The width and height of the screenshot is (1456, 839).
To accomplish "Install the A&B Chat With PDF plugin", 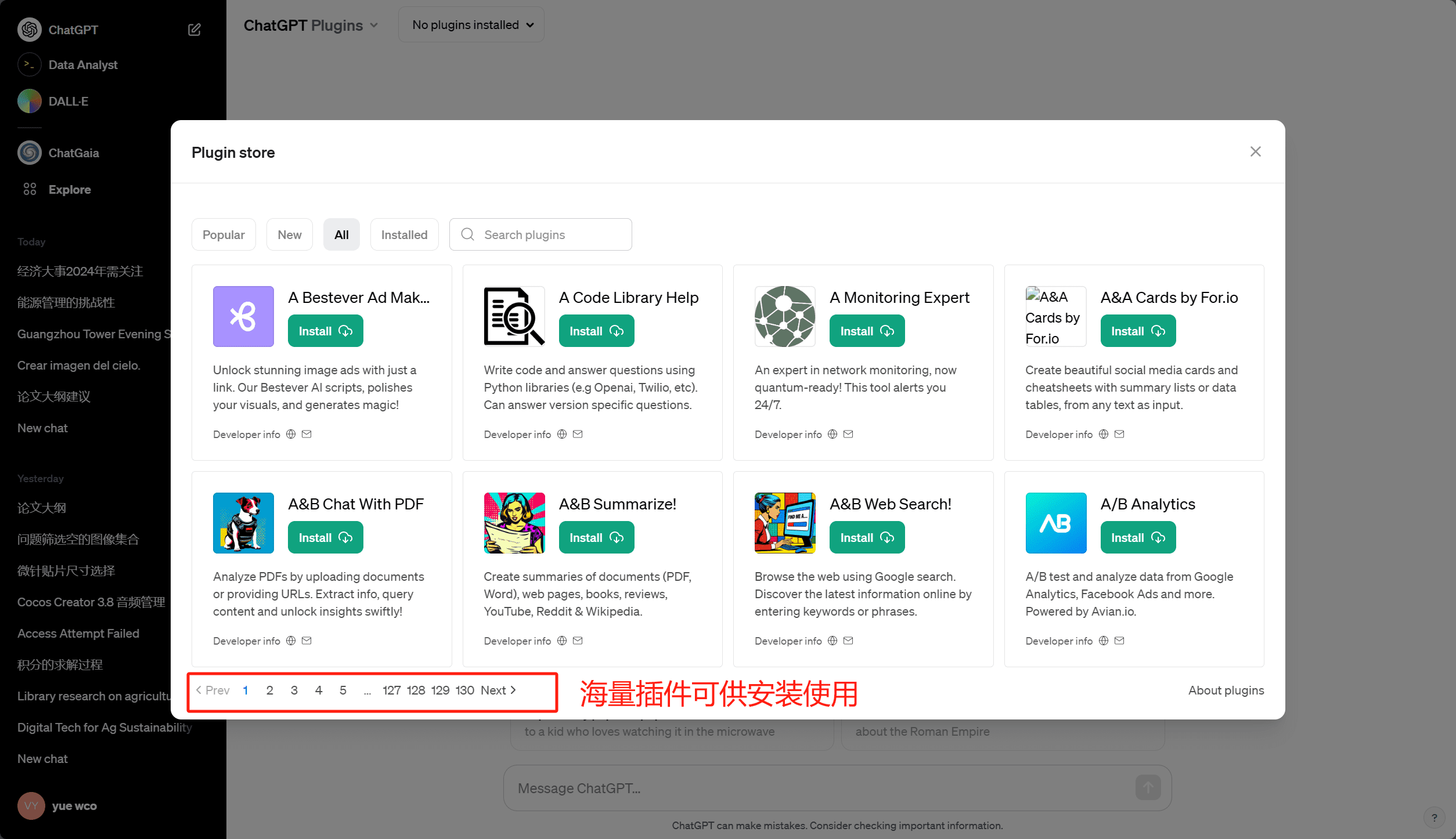I will [325, 537].
